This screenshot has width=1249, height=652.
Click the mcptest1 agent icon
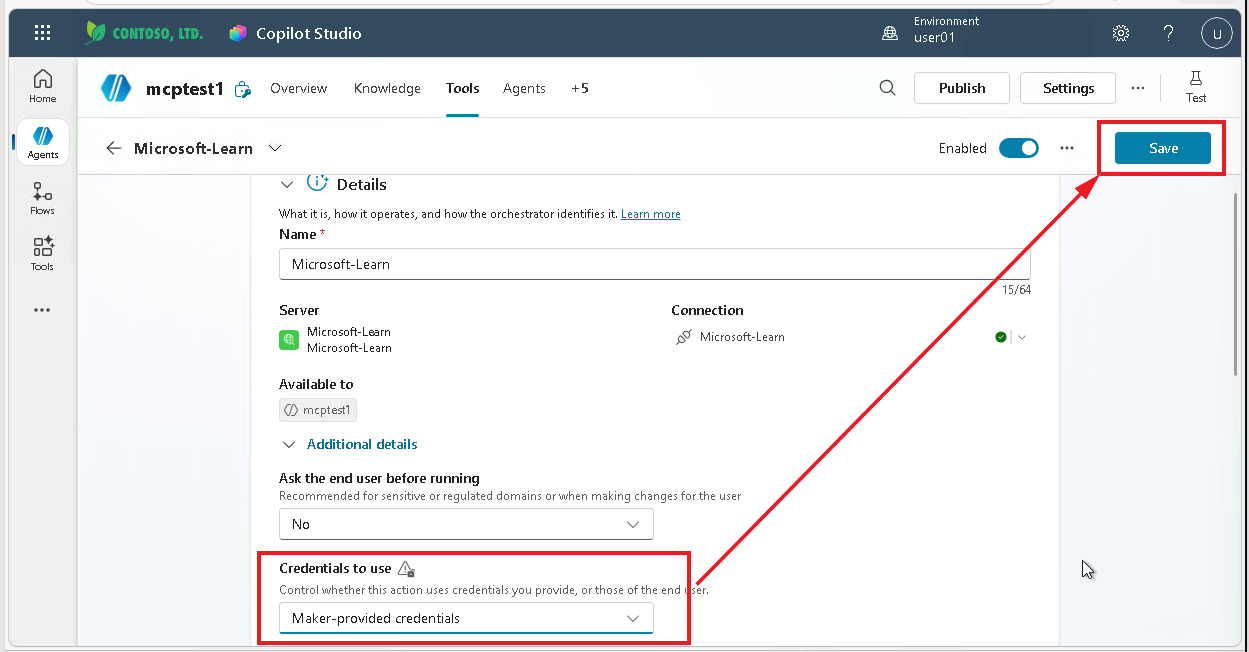tap(116, 88)
